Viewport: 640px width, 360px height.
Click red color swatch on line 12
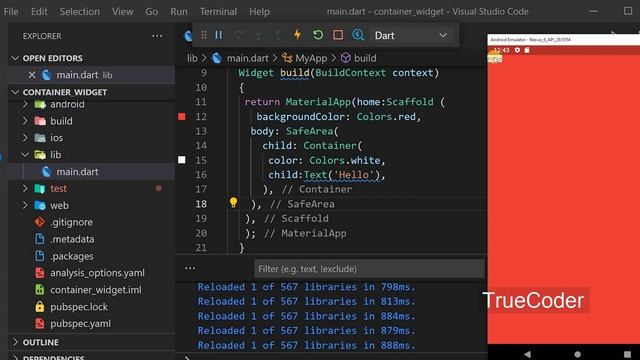(x=182, y=117)
